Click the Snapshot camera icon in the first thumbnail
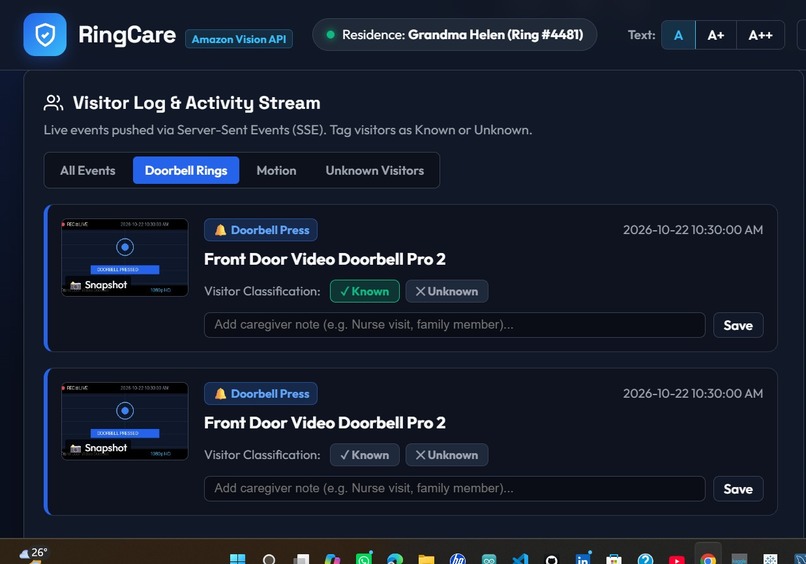 point(76,285)
